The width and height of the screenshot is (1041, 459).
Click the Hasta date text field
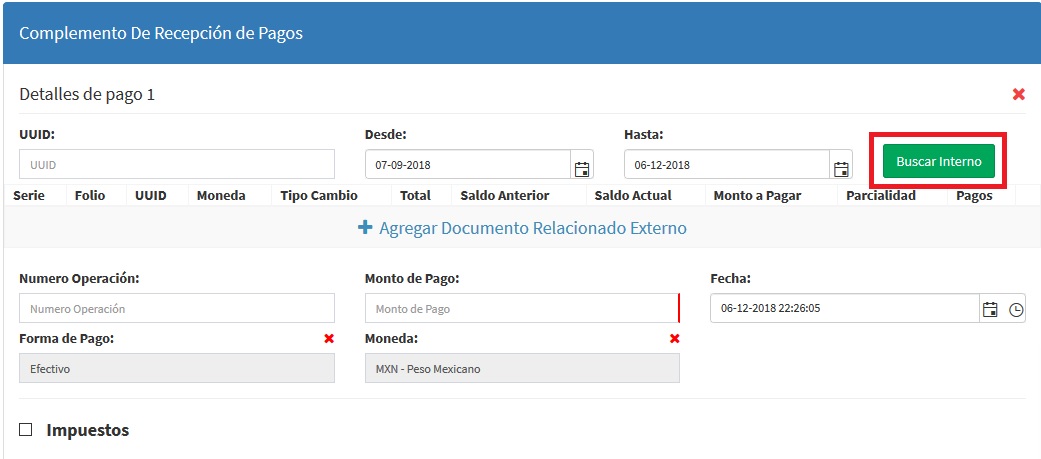[726, 165]
